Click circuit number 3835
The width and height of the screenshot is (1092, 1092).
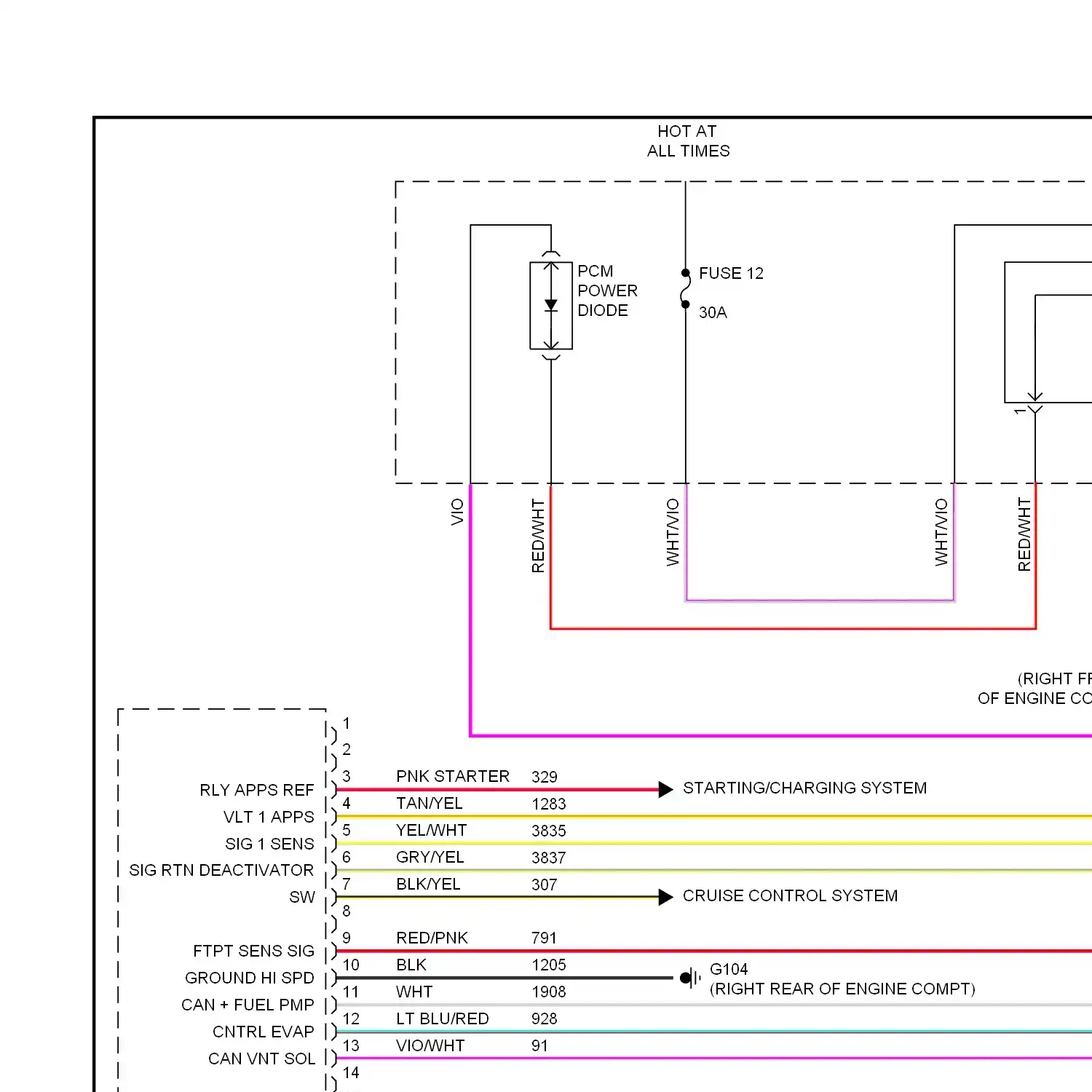(x=548, y=831)
